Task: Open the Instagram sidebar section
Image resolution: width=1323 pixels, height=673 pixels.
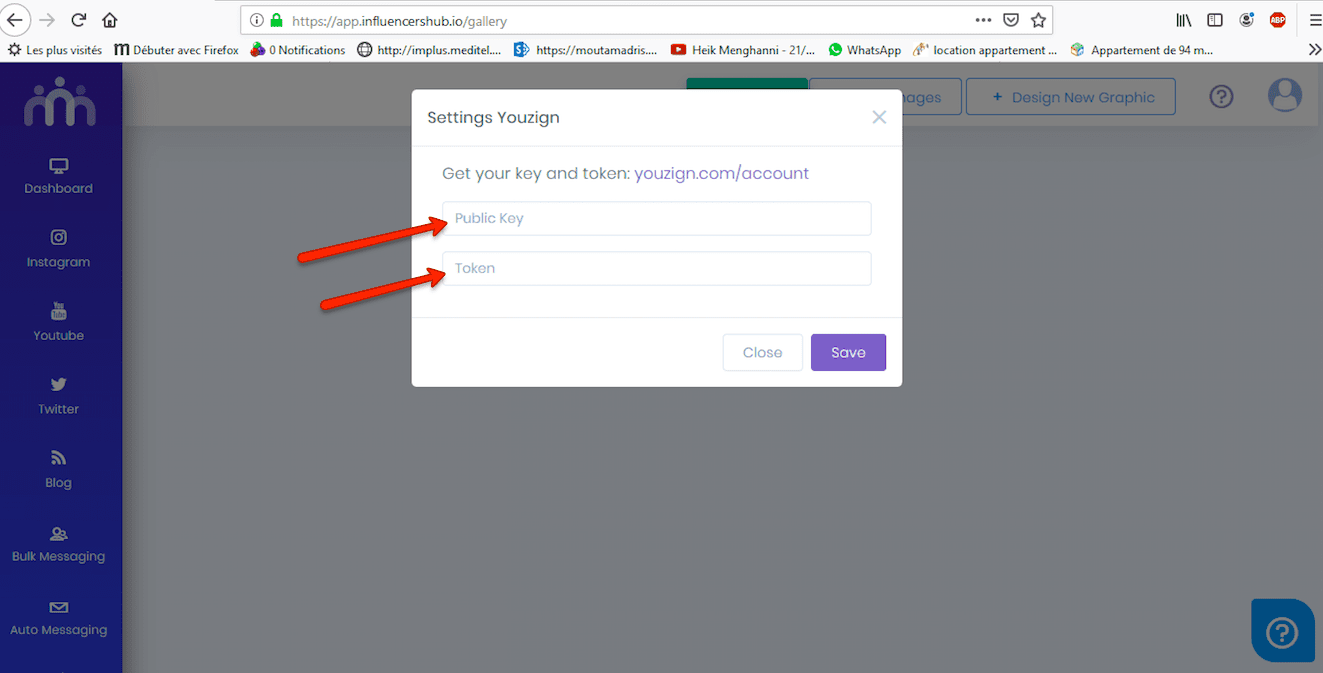Action: [58, 249]
